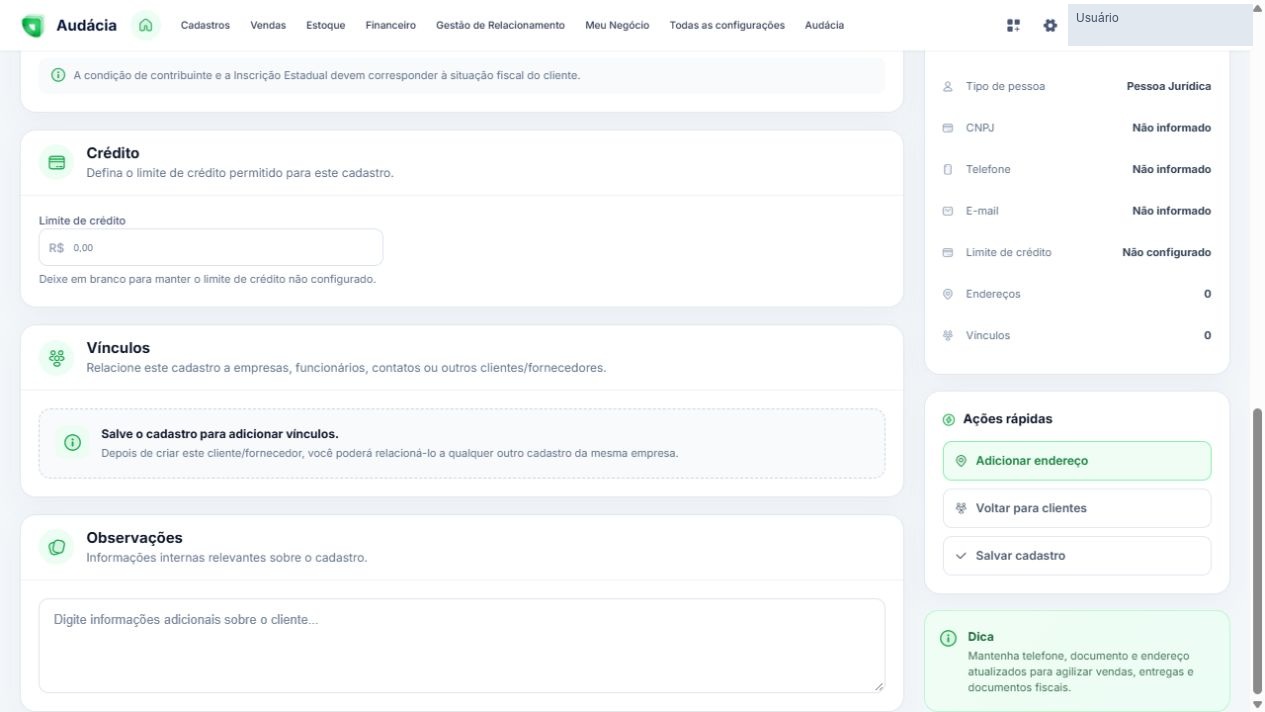Click the Audácia brand name text
Viewport: 1265px width, 712px height.
(x=86, y=26)
